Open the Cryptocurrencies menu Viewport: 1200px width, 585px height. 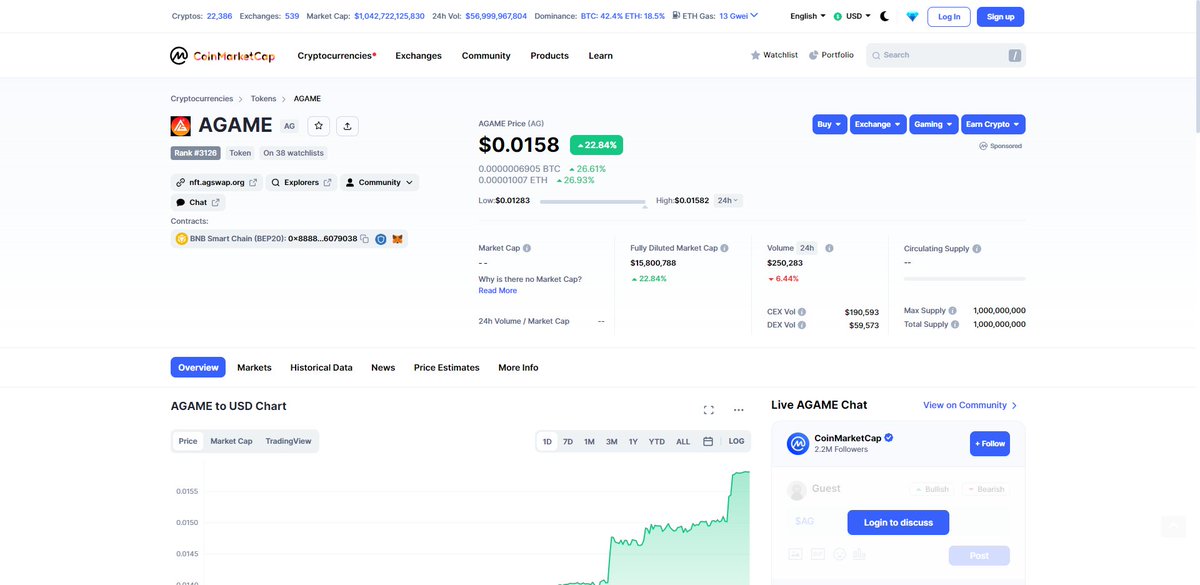[x=337, y=56]
